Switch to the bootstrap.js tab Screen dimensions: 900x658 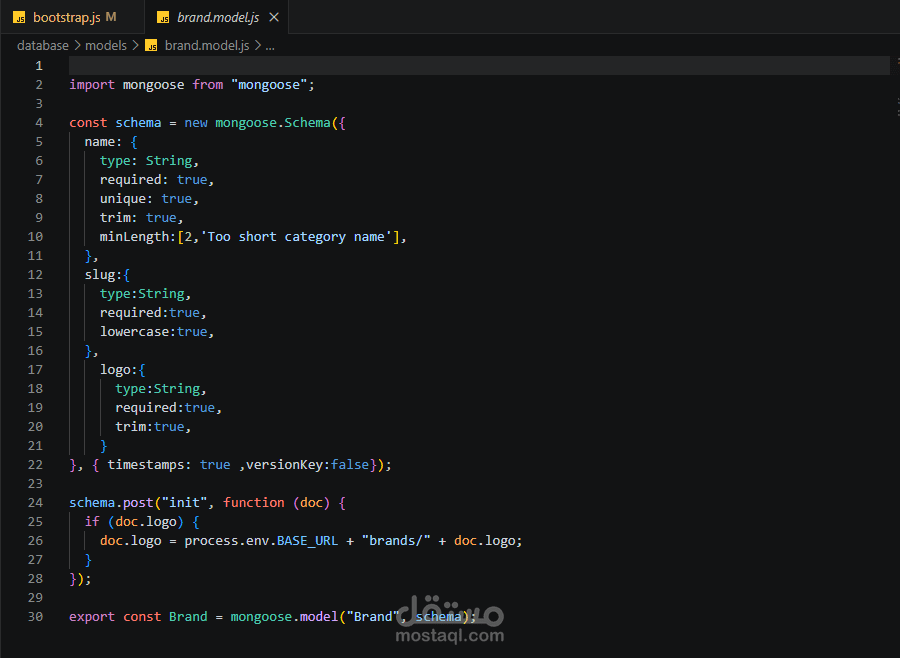pyautogui.click(x=72, y=17)
